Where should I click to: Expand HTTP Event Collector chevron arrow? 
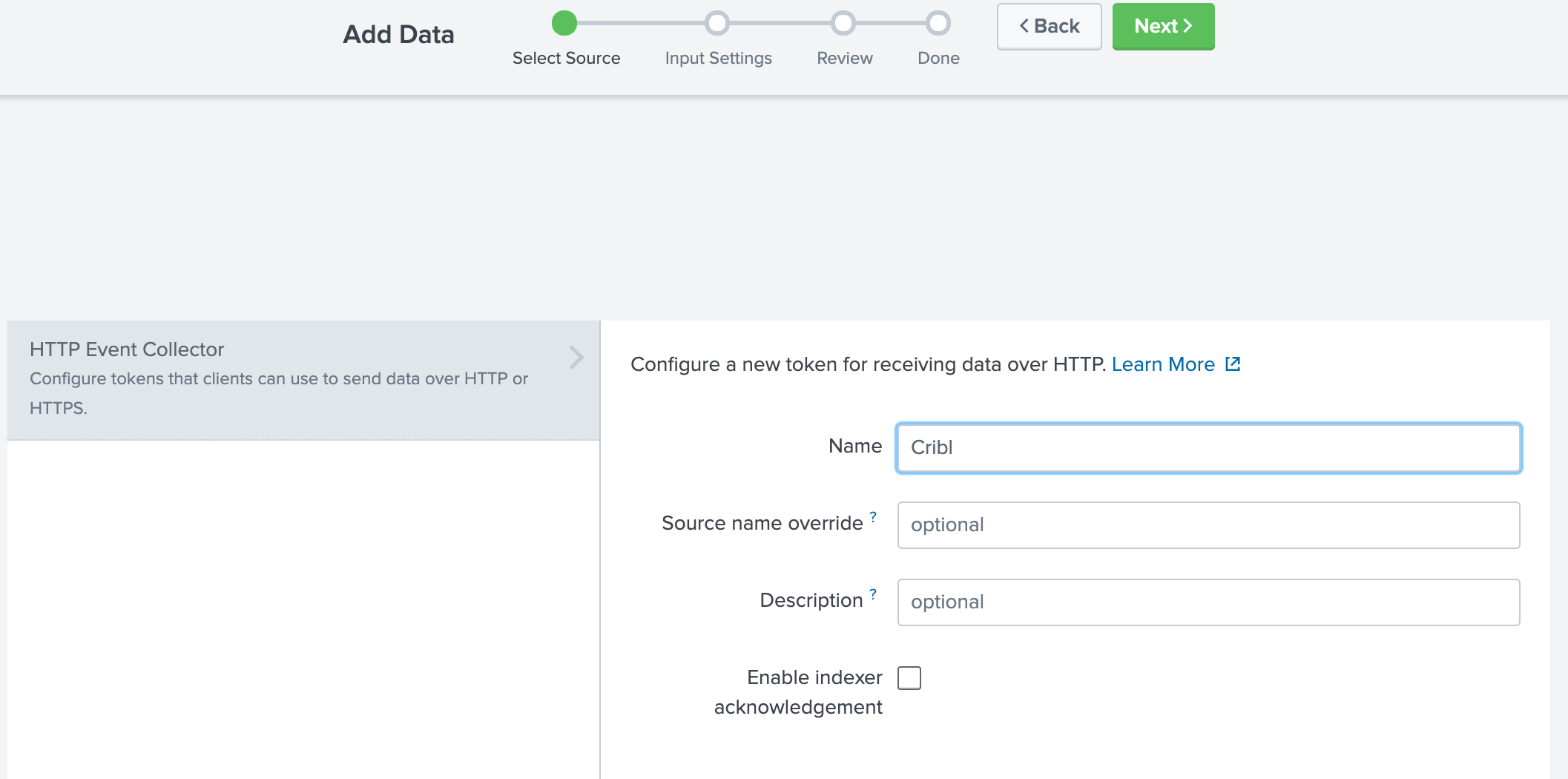pyautogui.click(x=576, y=358)
